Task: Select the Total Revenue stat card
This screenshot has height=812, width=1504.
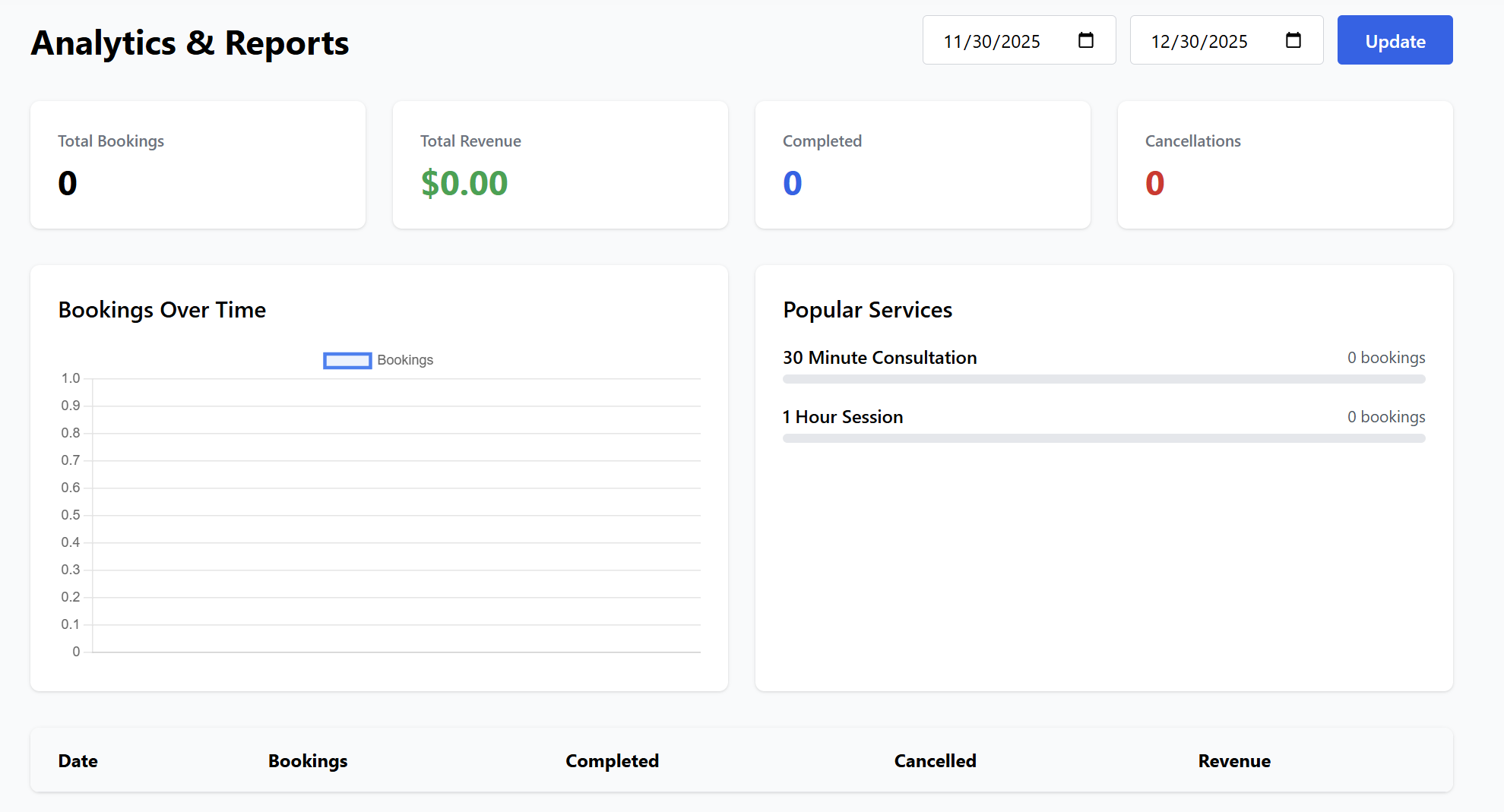Action: point(560,165)
